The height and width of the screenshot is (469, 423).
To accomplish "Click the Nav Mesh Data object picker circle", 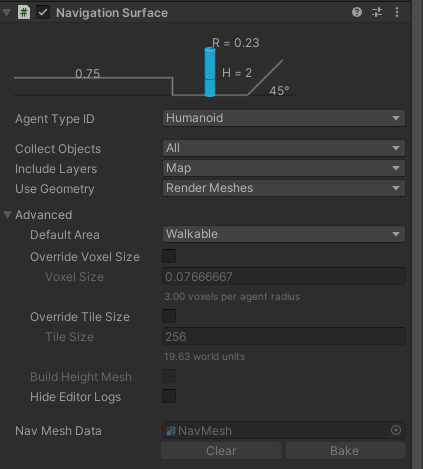I will [x=396, y=430].
